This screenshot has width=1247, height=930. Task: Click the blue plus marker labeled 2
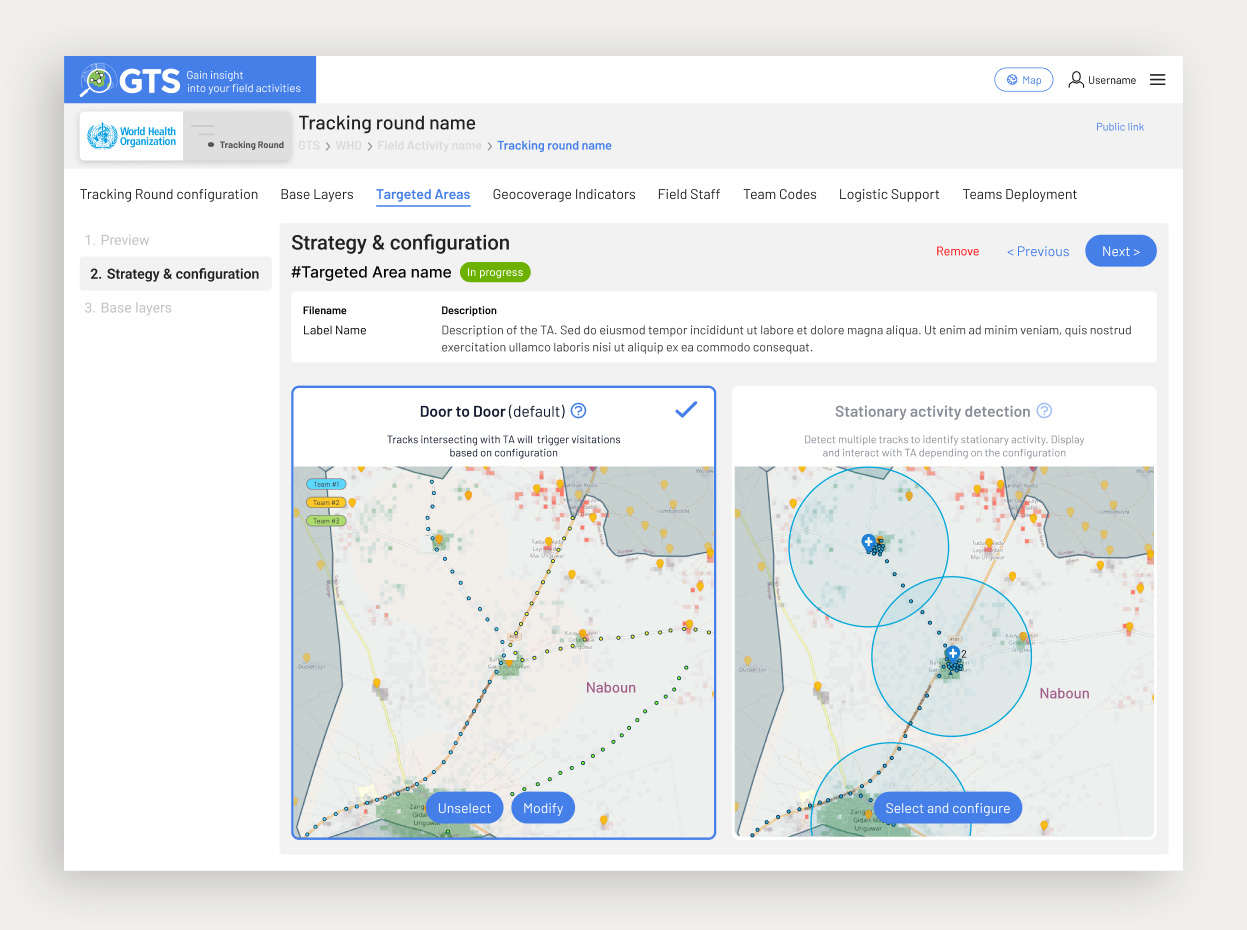pyautogui.click(x=953, y=653)
